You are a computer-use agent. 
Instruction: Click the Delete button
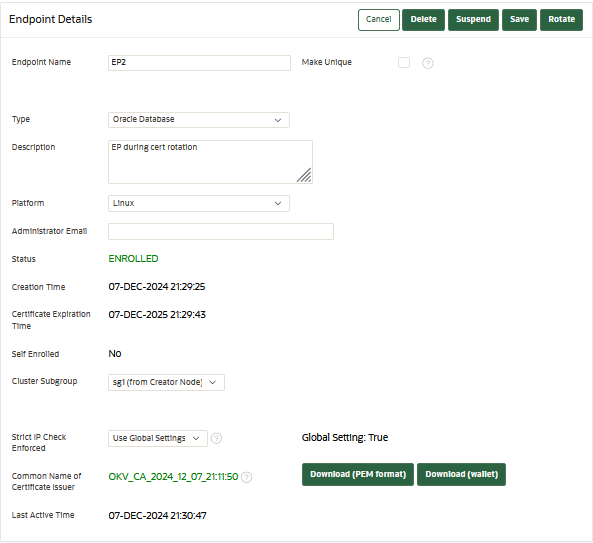click(423, 20)
